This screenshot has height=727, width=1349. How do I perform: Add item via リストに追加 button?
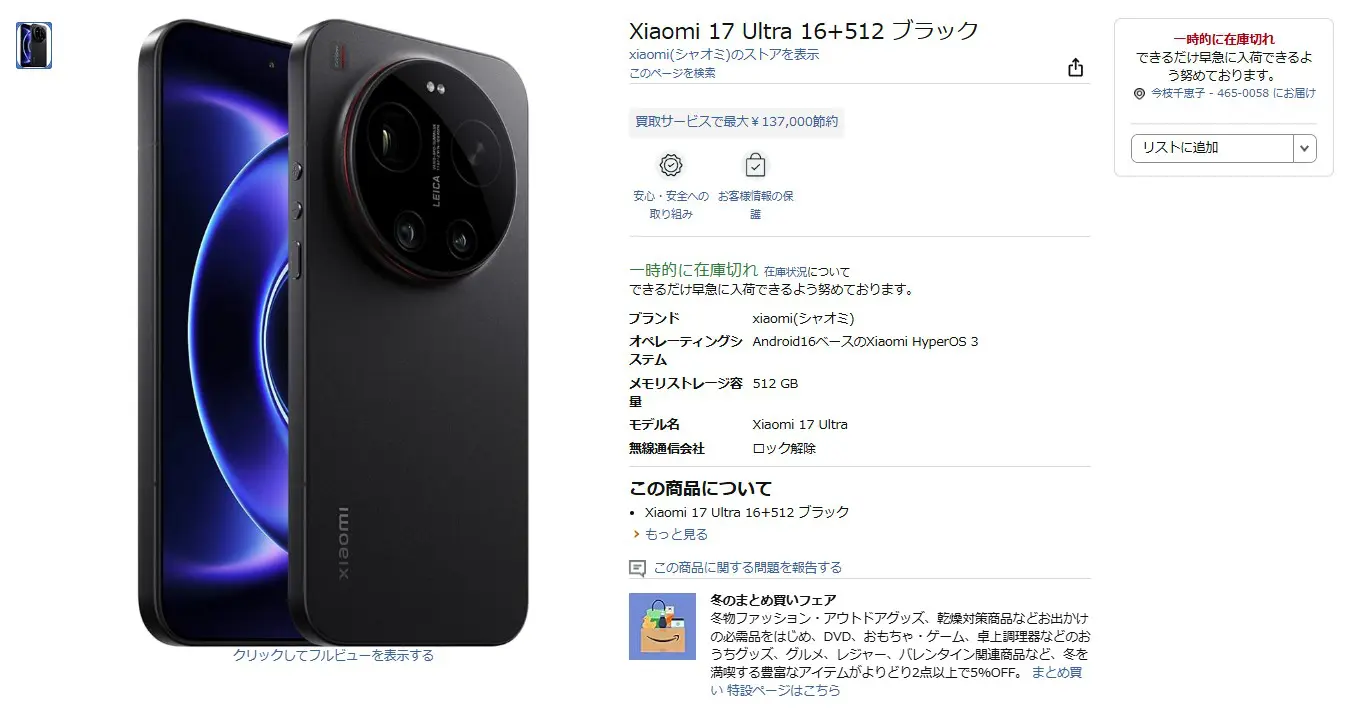coord(1212,148)
